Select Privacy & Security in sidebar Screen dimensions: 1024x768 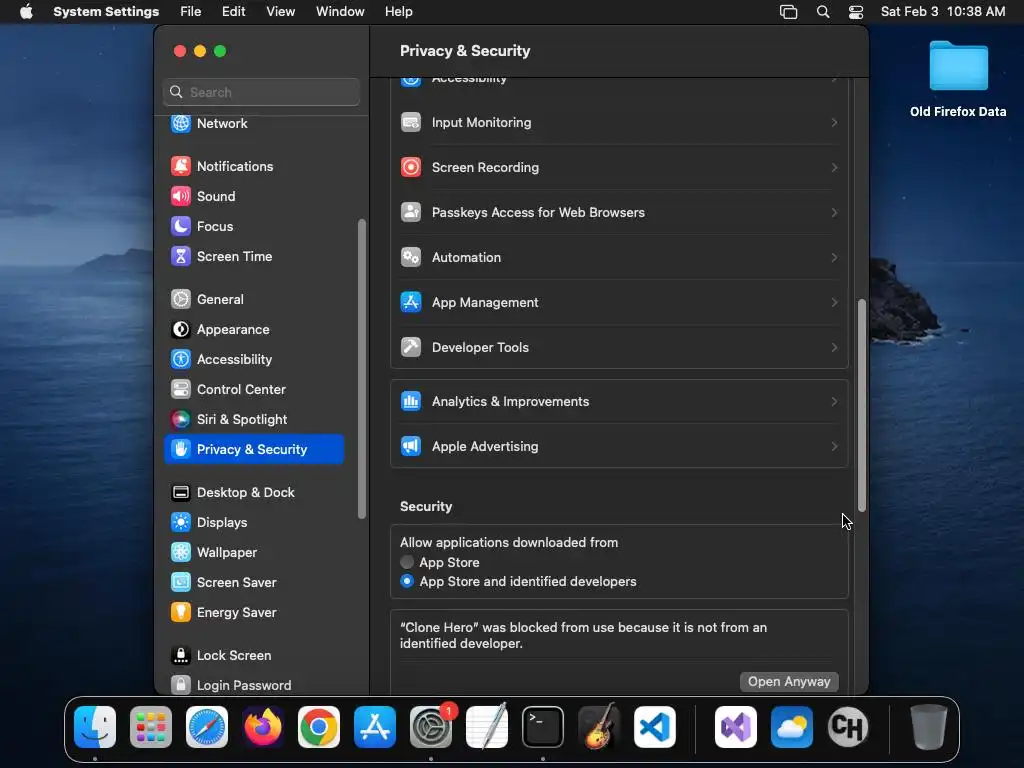pyautogui.click(x=254, y=449)
